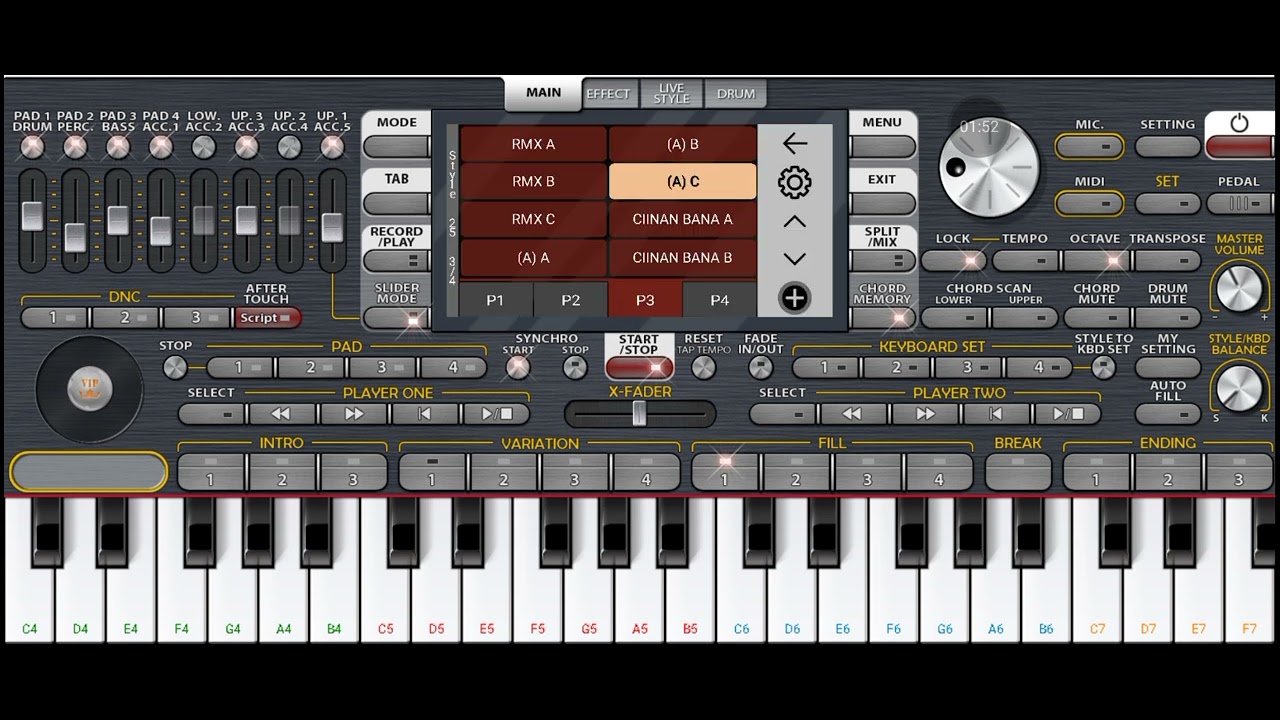The width and height of the screenshot is (1280, 720).
Task: Add a new style with plus icon
Action: [x=795, y=298]
